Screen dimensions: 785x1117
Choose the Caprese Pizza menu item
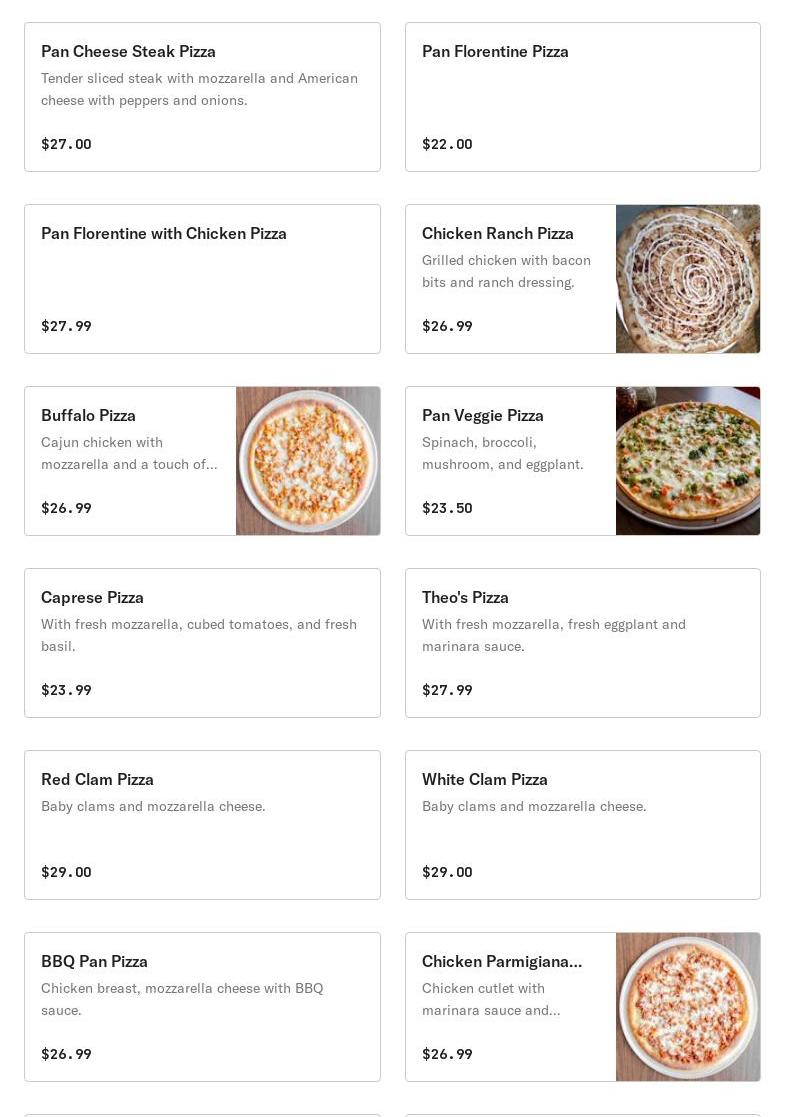pyautogui.click(x=202, y=643)
